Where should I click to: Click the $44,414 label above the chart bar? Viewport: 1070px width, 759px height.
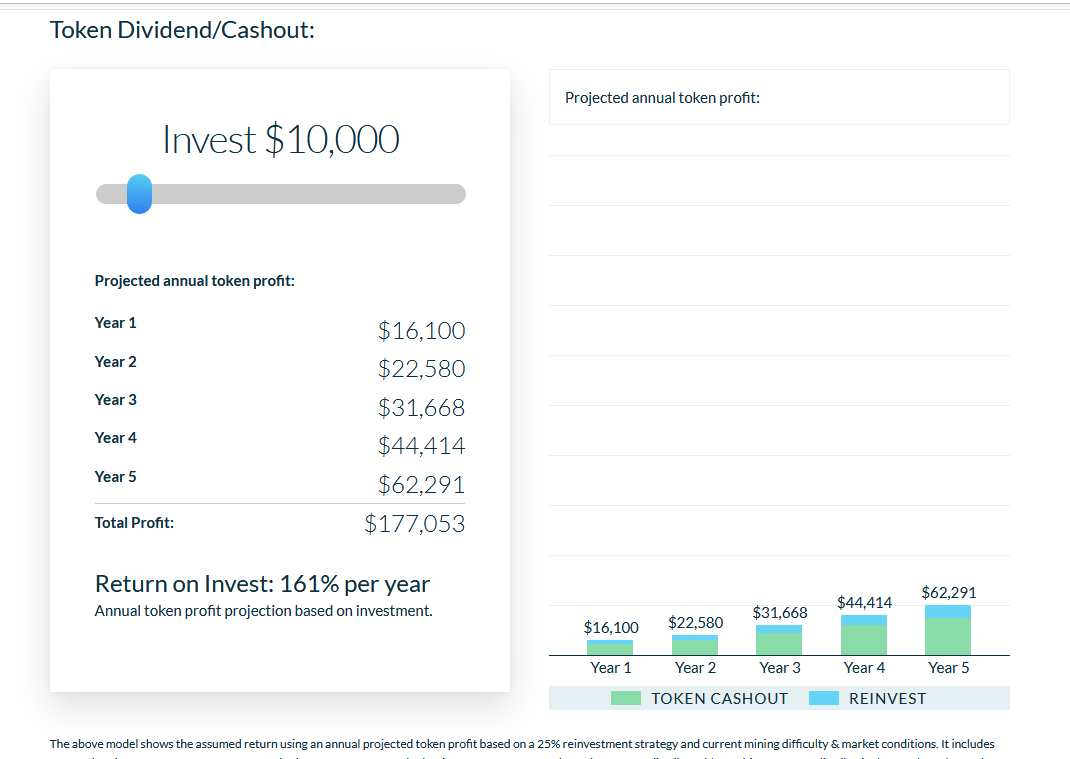coord(864,602)
